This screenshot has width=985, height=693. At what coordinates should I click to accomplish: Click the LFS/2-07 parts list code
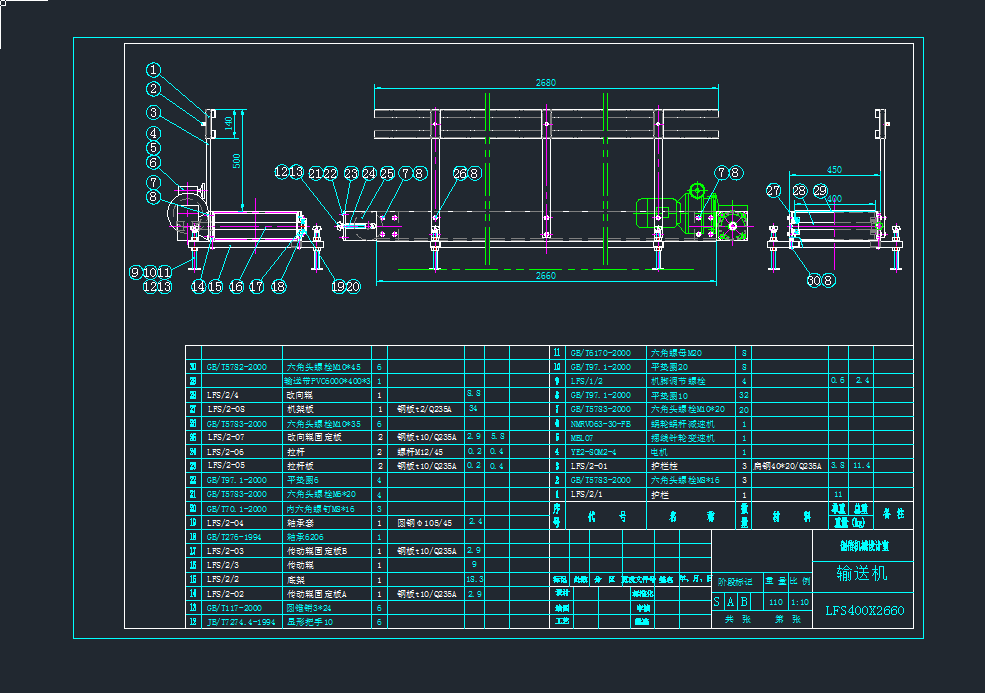[x=226, y=437]
